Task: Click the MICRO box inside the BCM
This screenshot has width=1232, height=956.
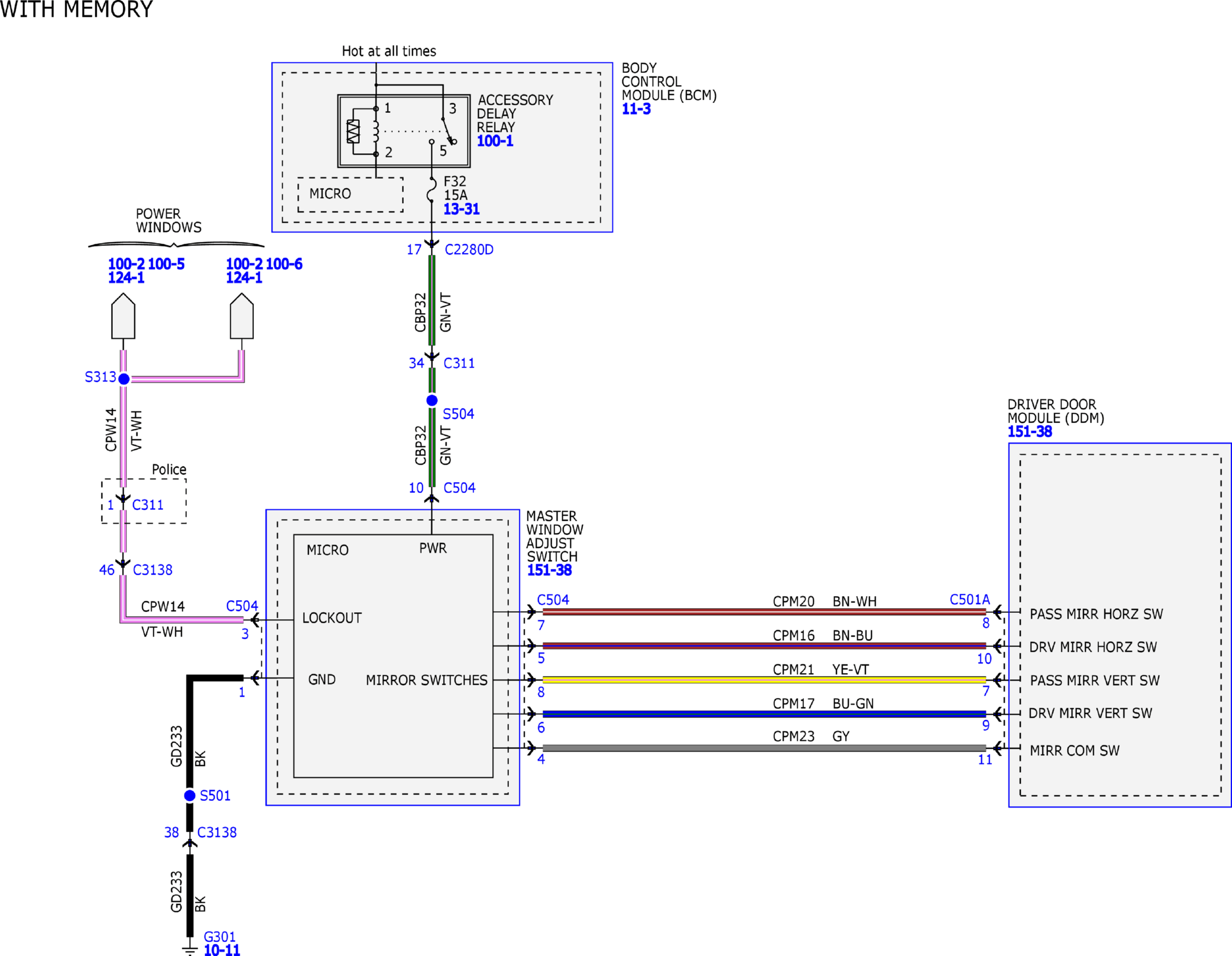Action: (351, 195)
